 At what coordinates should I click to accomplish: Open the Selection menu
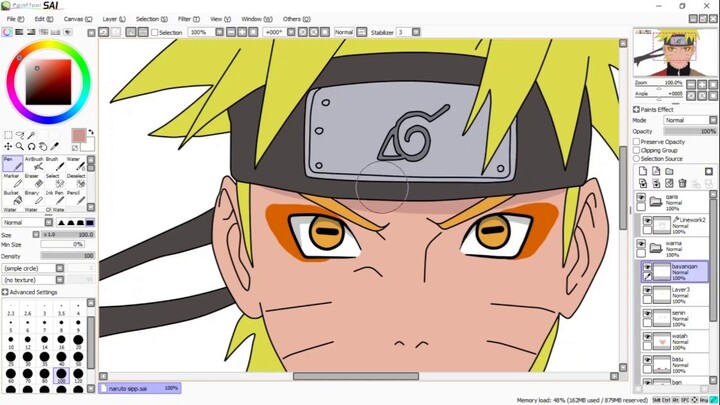point(152,19)
